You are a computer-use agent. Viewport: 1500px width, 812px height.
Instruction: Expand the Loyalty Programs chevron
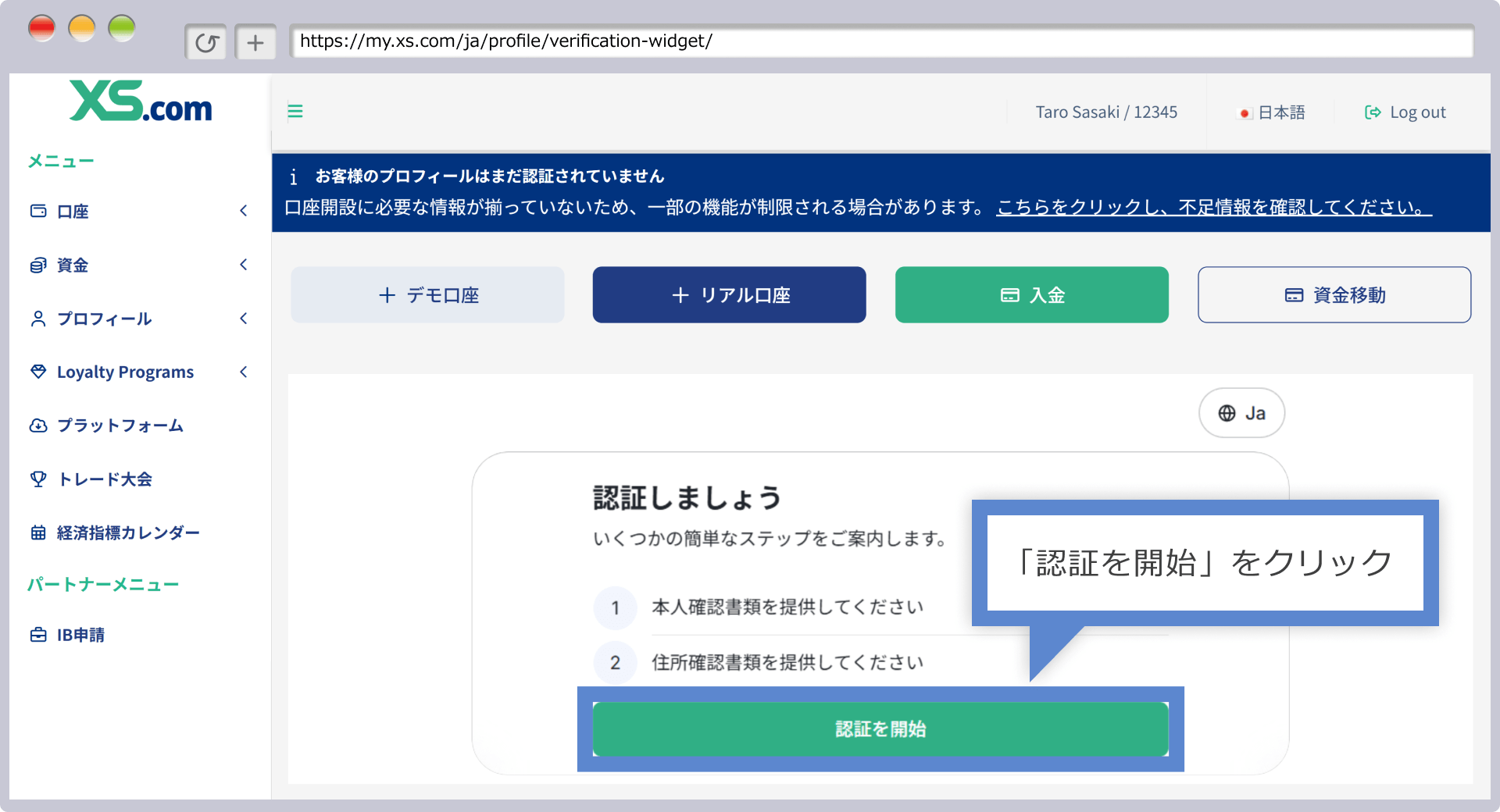pos(244,372)
